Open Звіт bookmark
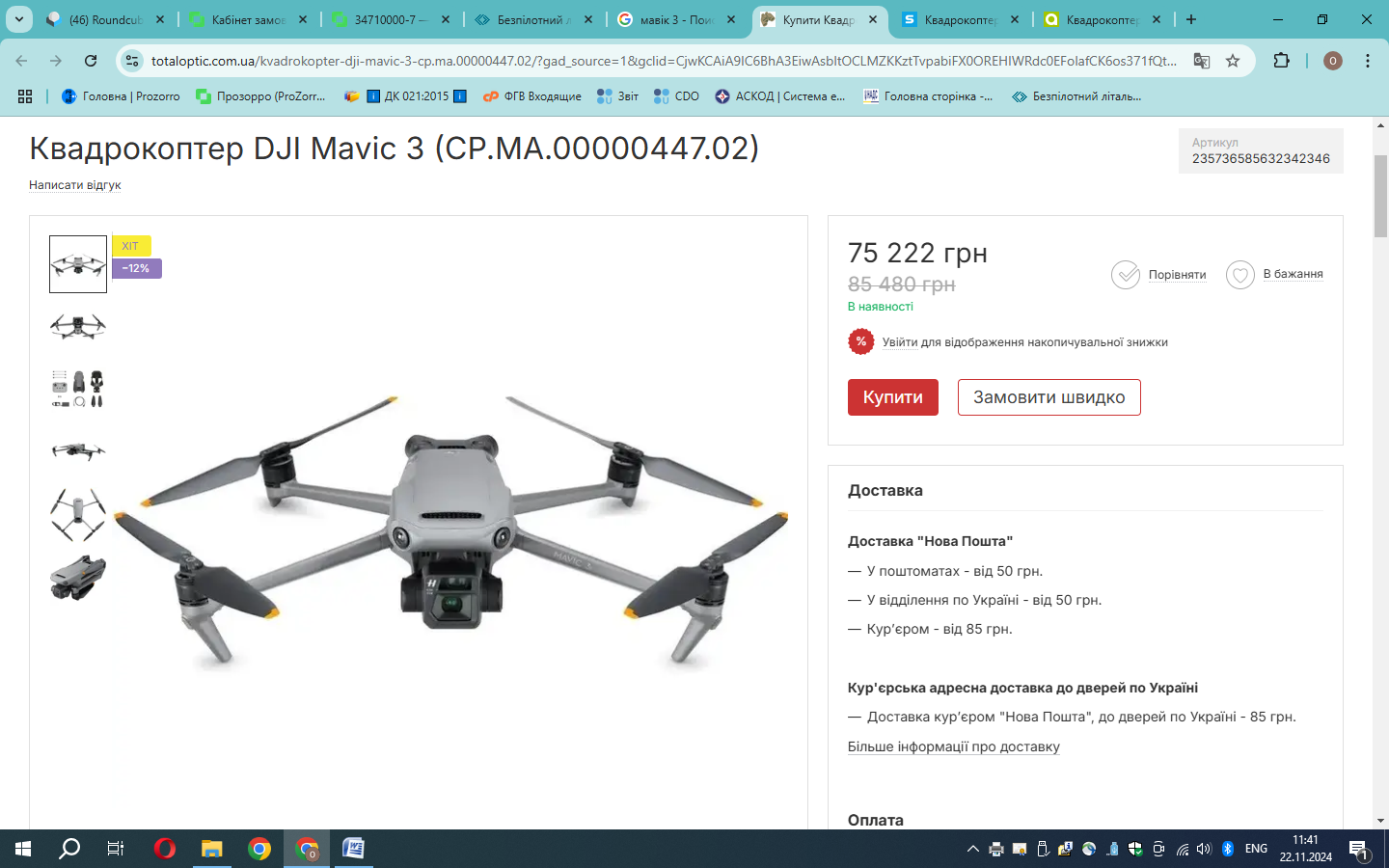Image resolution: width=1389 pixels, height=868 pixels. point(617,96)
